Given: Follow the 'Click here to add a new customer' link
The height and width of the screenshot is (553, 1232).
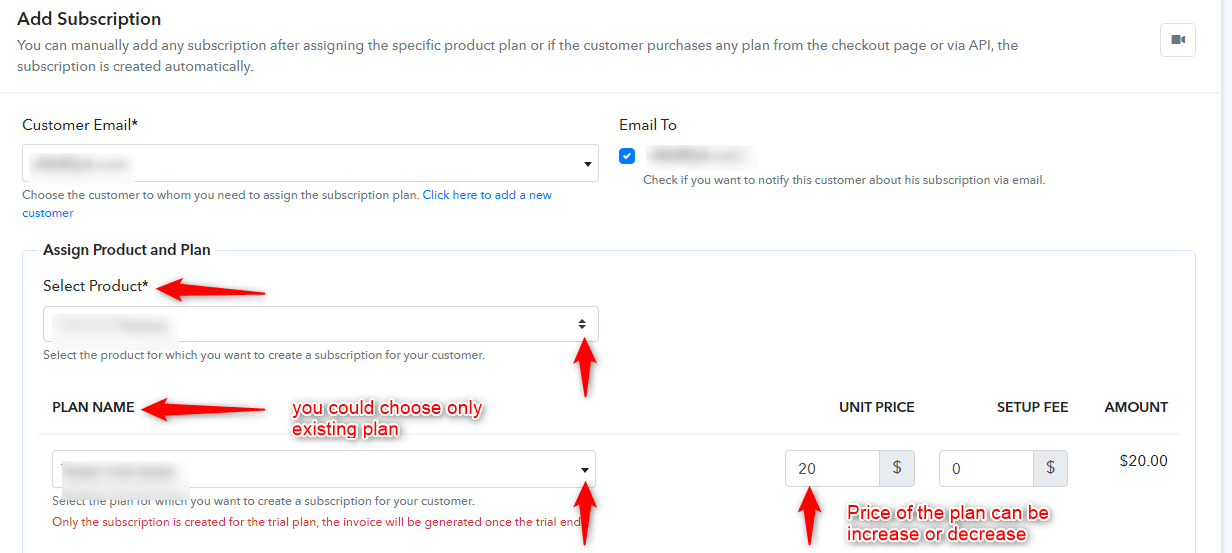Looking at the screenshot, I should point(287,204).
